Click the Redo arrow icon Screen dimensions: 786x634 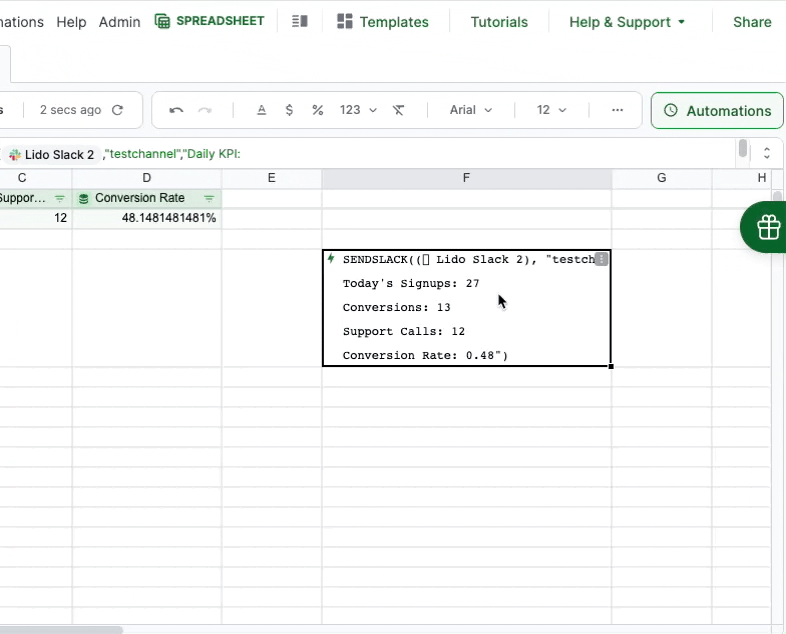click(205, 110)
